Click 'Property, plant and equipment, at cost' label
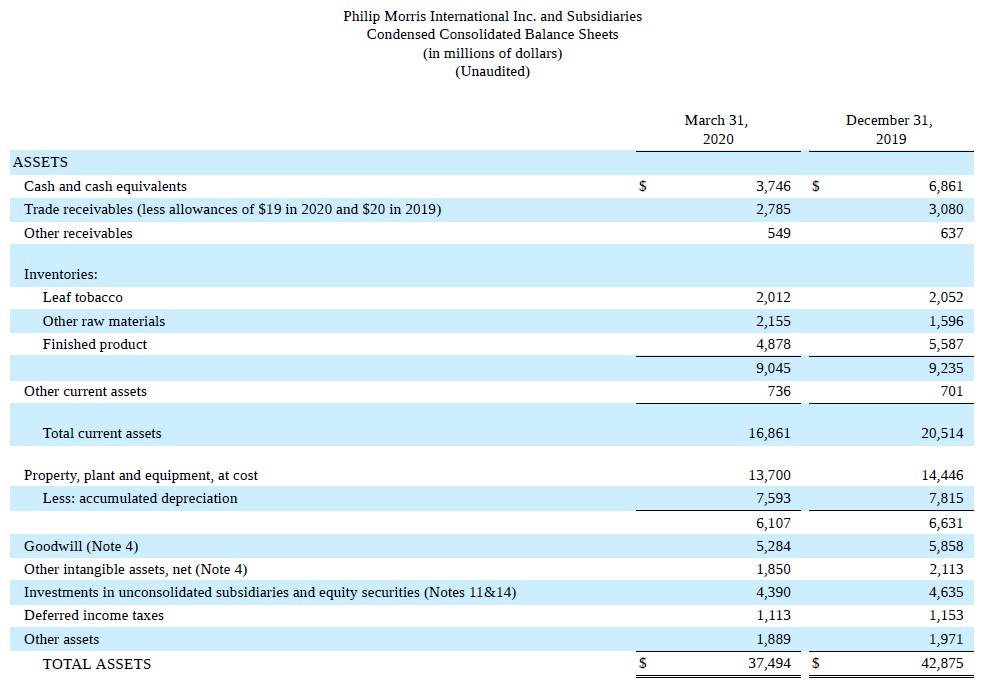985x686 pixels. (141, 476)
